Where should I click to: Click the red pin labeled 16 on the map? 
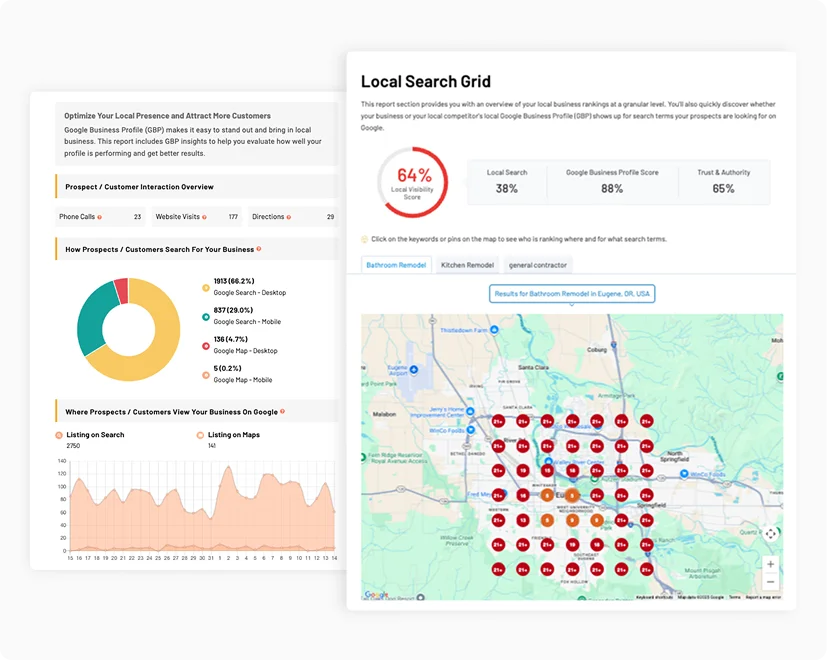[x=522, y=495]
